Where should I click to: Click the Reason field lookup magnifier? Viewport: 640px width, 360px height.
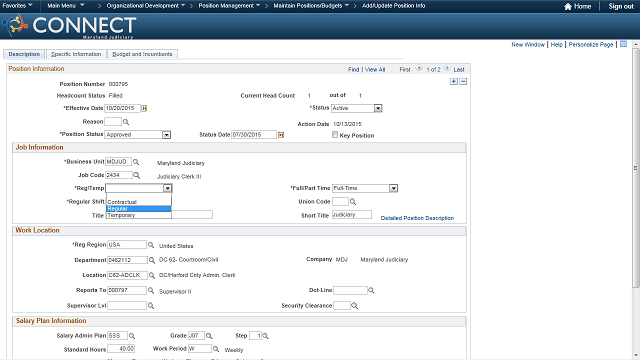[126, 122]
